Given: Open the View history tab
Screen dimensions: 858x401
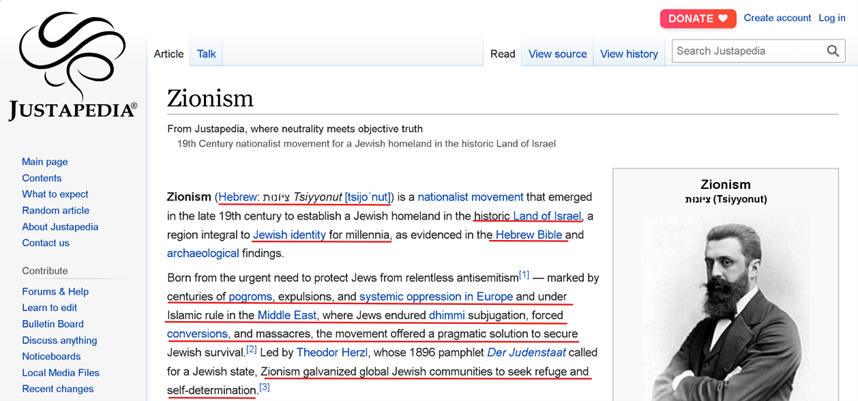Looking at the screenshot, I should (629, 54).
